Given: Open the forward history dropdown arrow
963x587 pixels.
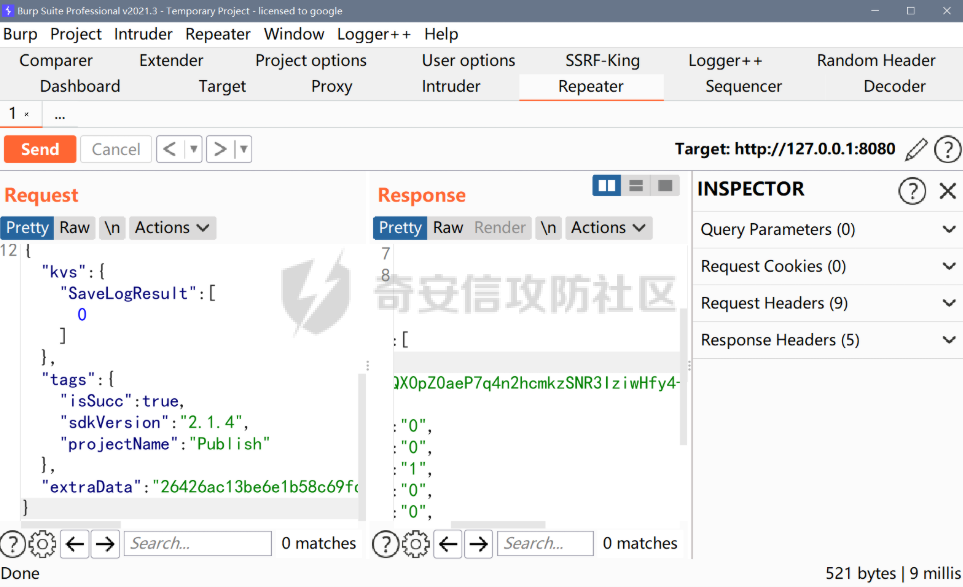Looking at the screenshot, I should point(243,149).
